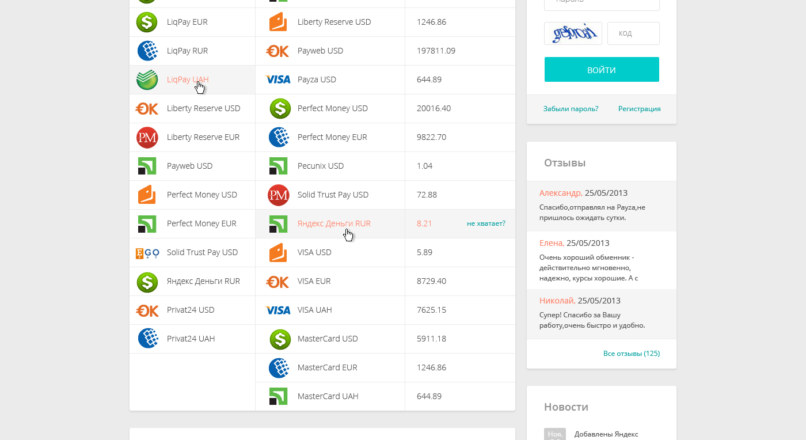Click the VISA logo beside VISA UAH
The height and width of the screenshot is (440, 806).
[278, 310]
